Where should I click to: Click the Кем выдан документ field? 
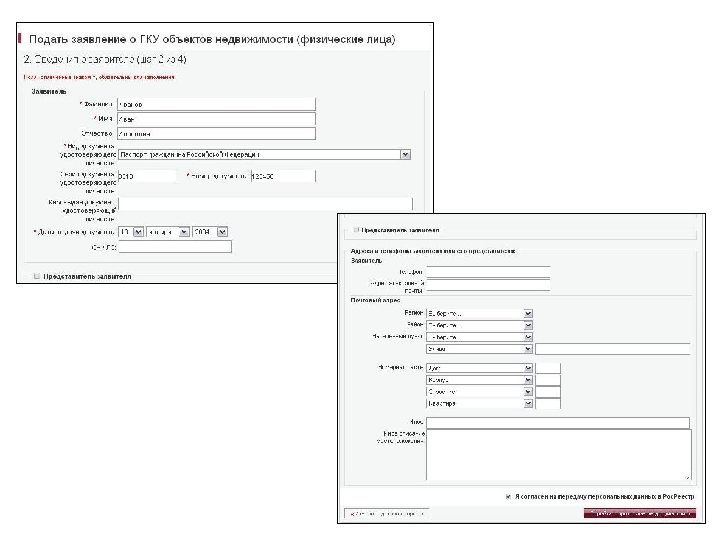(265, 204)
